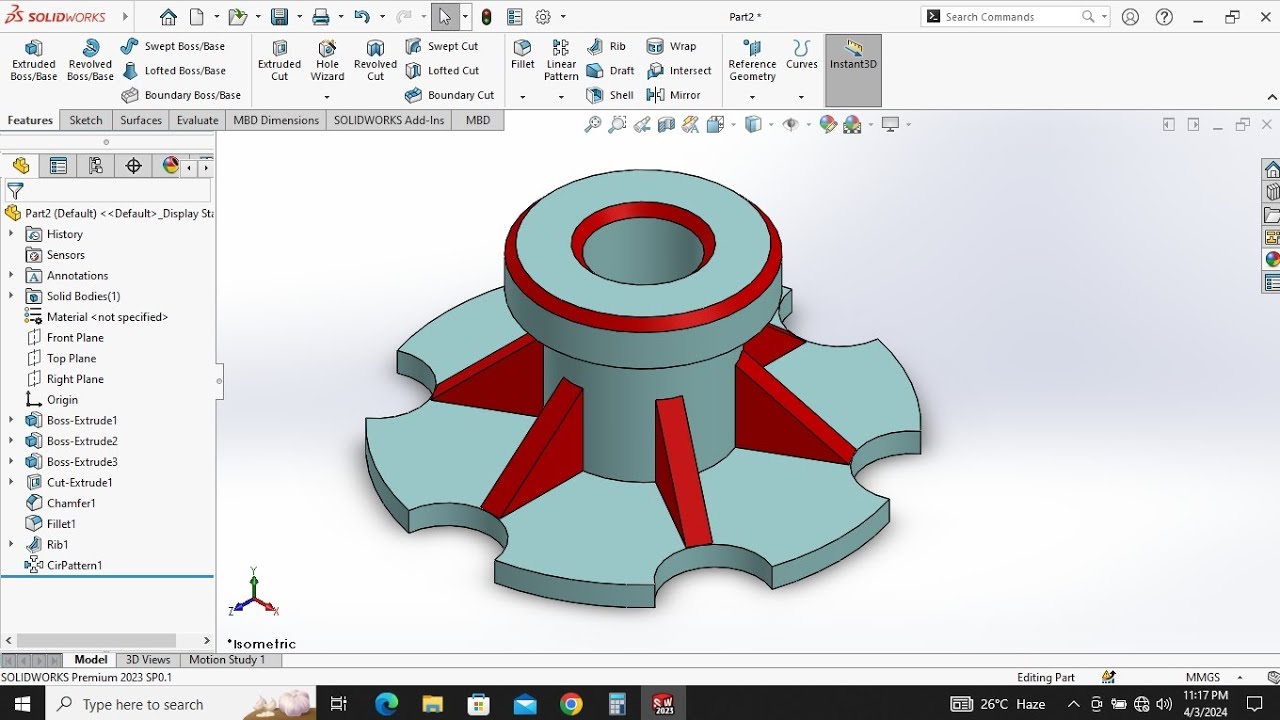Open the Hole Wizard dropdown arrow
The width and height of the screenshot is (1280, 720).
click(x=327, y=97)
